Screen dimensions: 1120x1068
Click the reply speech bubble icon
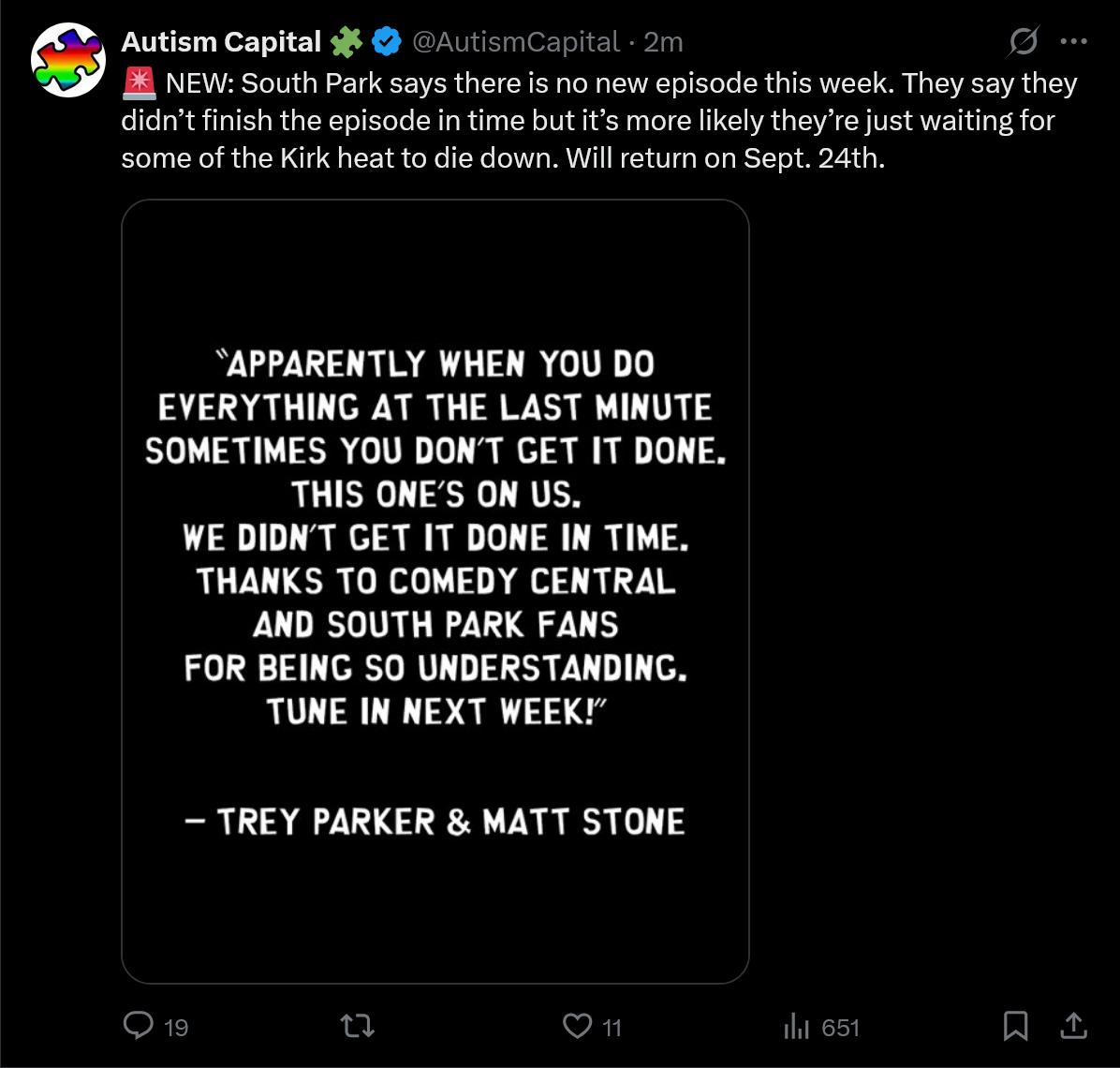tap(138, 1025)
